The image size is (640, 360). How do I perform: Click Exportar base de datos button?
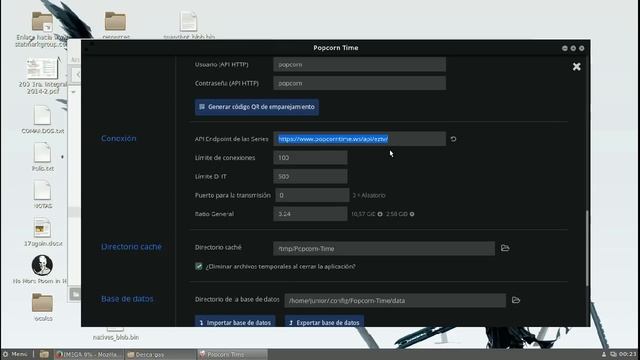[x=324, y=322]
